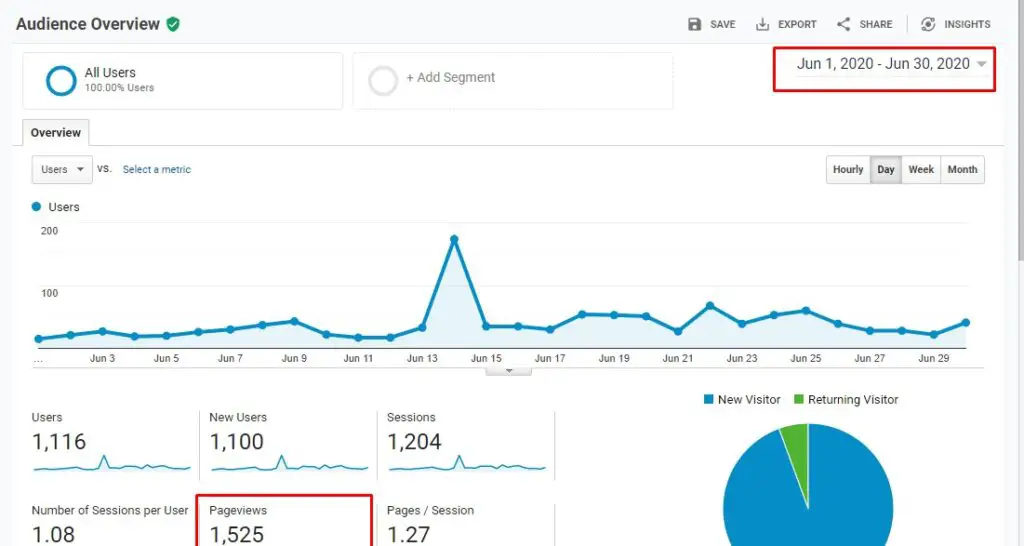The image size is (1024, 546).
Task: Click the New Users sparkline chart
Action: (289, 464)
